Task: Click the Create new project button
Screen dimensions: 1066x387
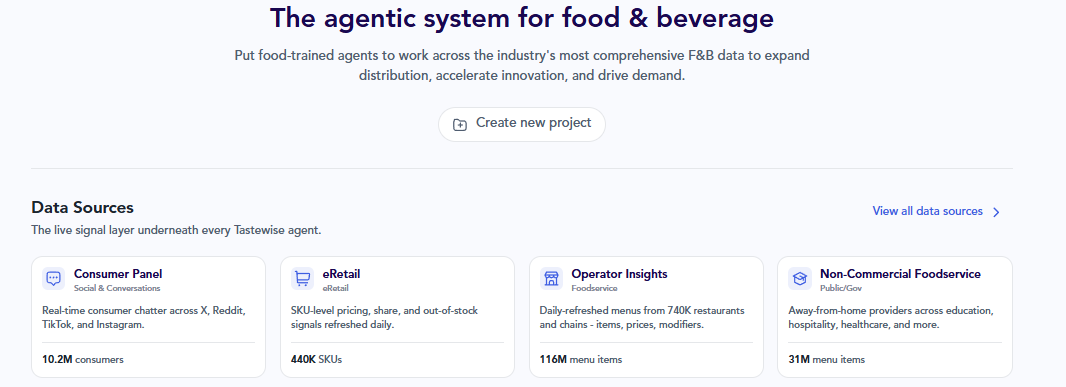Action: pos(521,124)
